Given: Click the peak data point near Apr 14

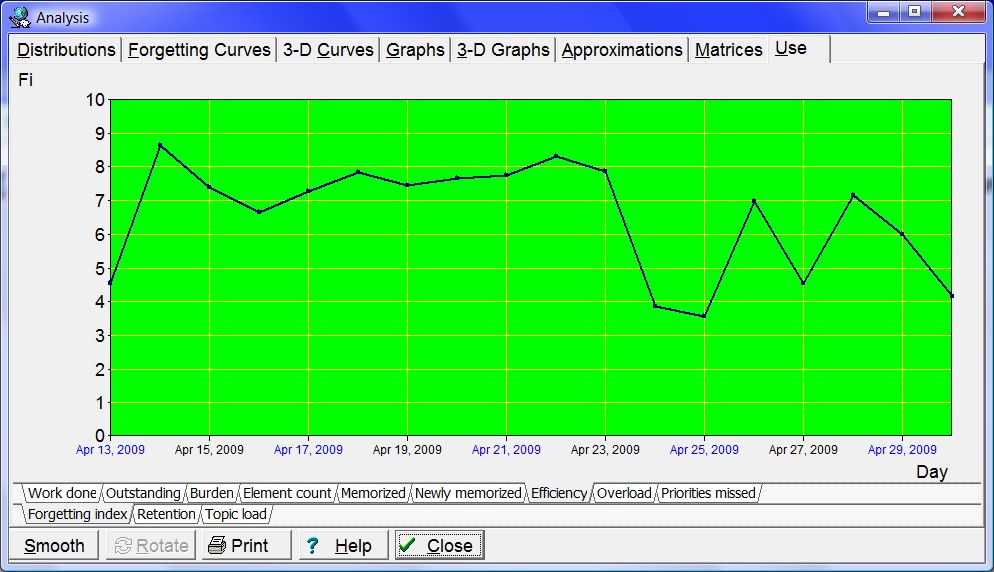Looking at the screenshot, I should point(160,145).
